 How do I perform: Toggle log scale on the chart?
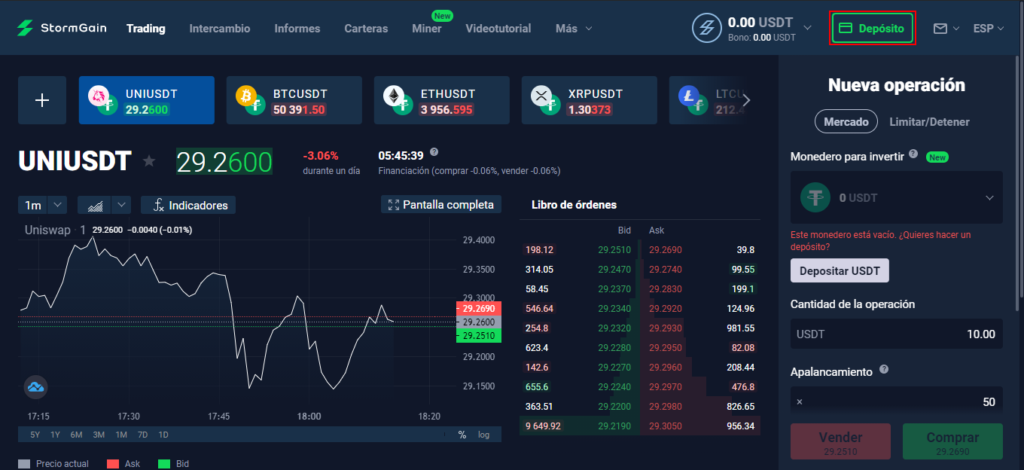pyautogui.click(x=483, y=435)
